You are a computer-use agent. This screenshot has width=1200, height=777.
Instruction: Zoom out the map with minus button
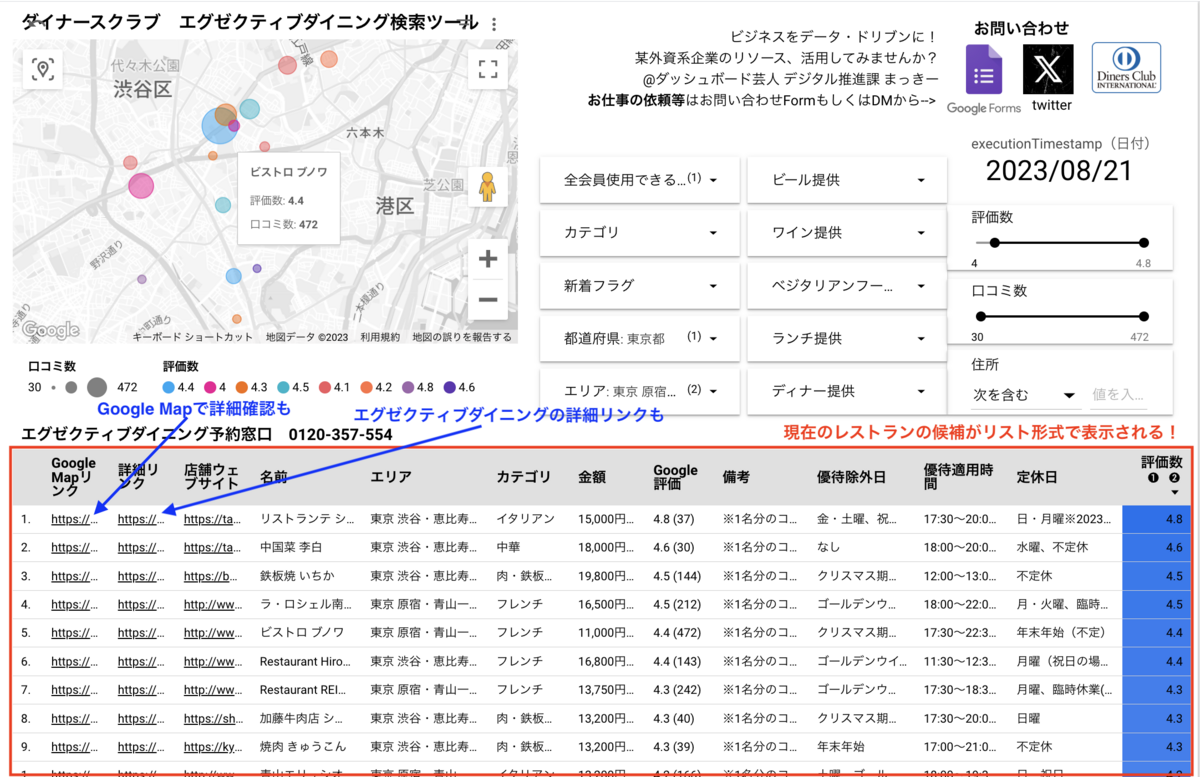487,299
